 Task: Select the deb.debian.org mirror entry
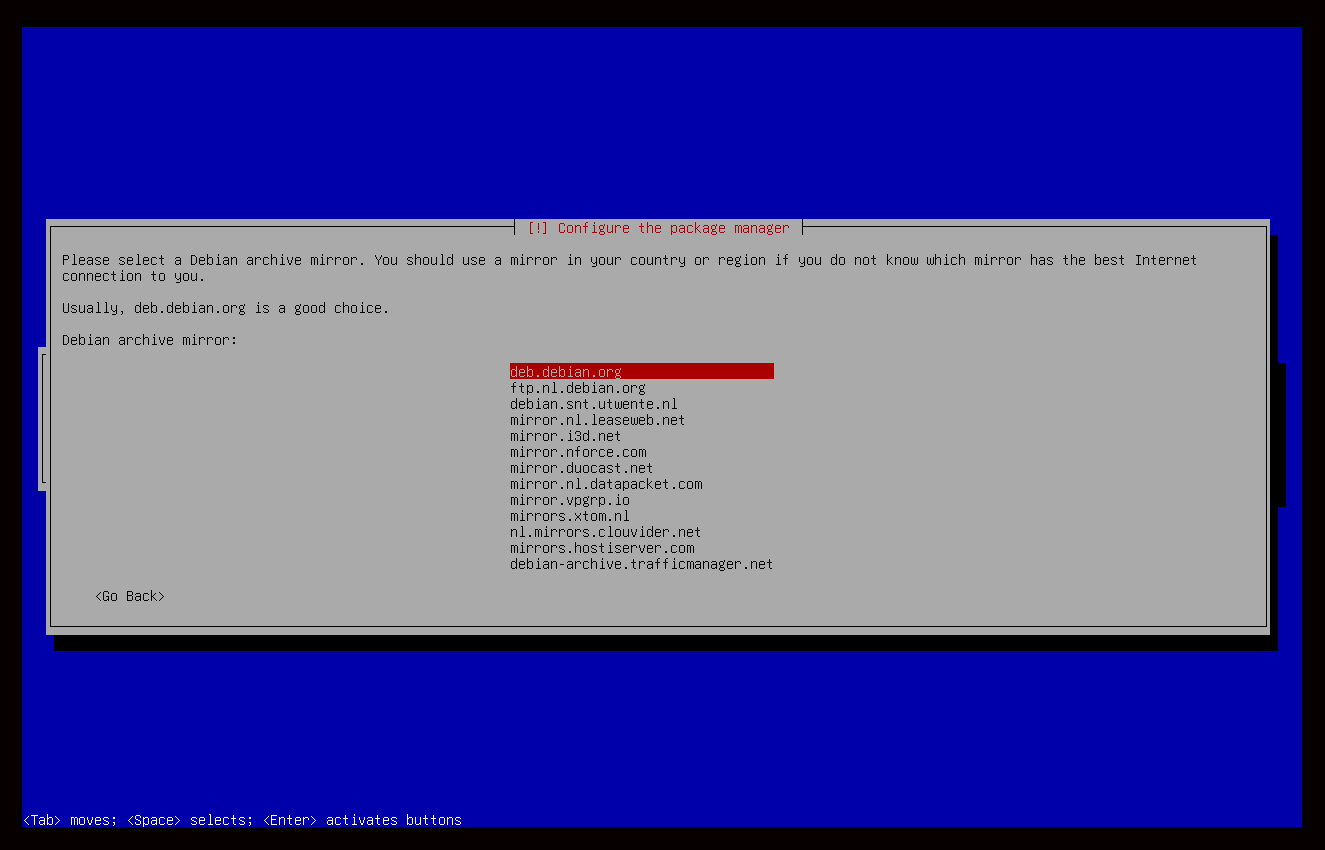click(566, 372)
